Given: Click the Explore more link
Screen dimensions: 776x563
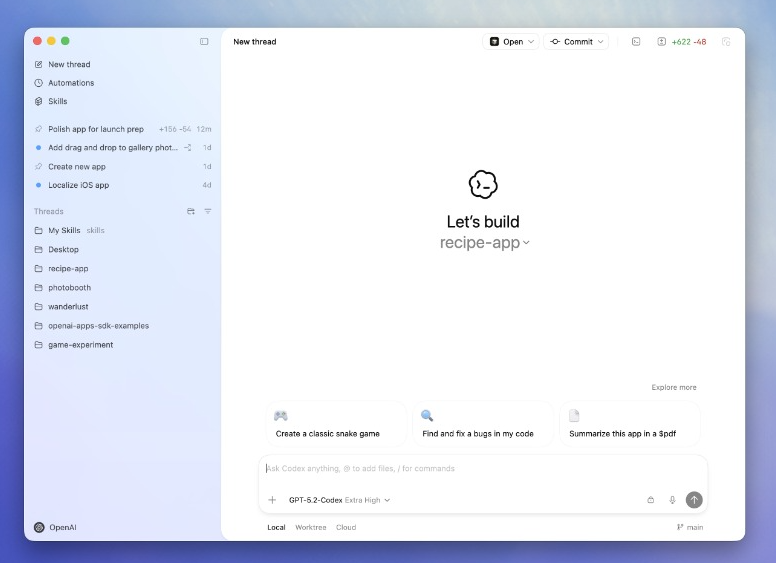Looking at the screenshot, I should (674, 387).
